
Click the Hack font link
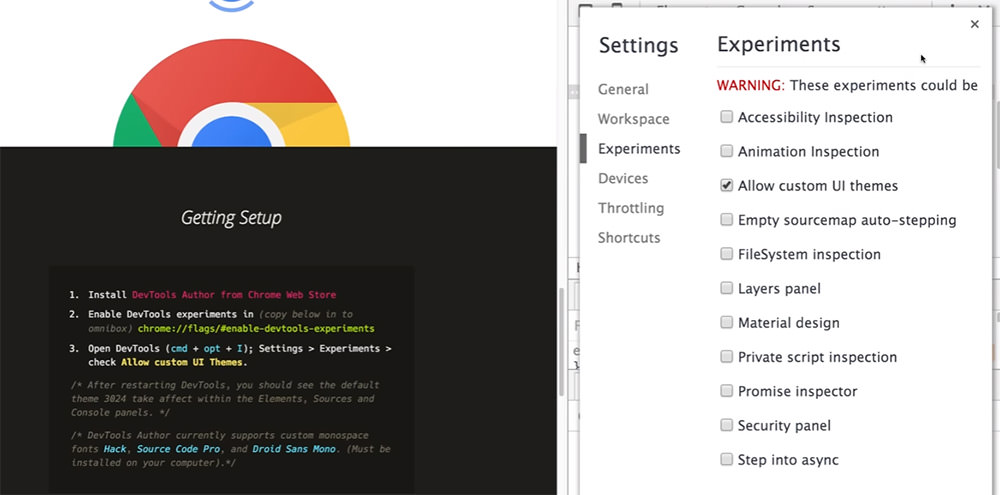pos(115,449)
